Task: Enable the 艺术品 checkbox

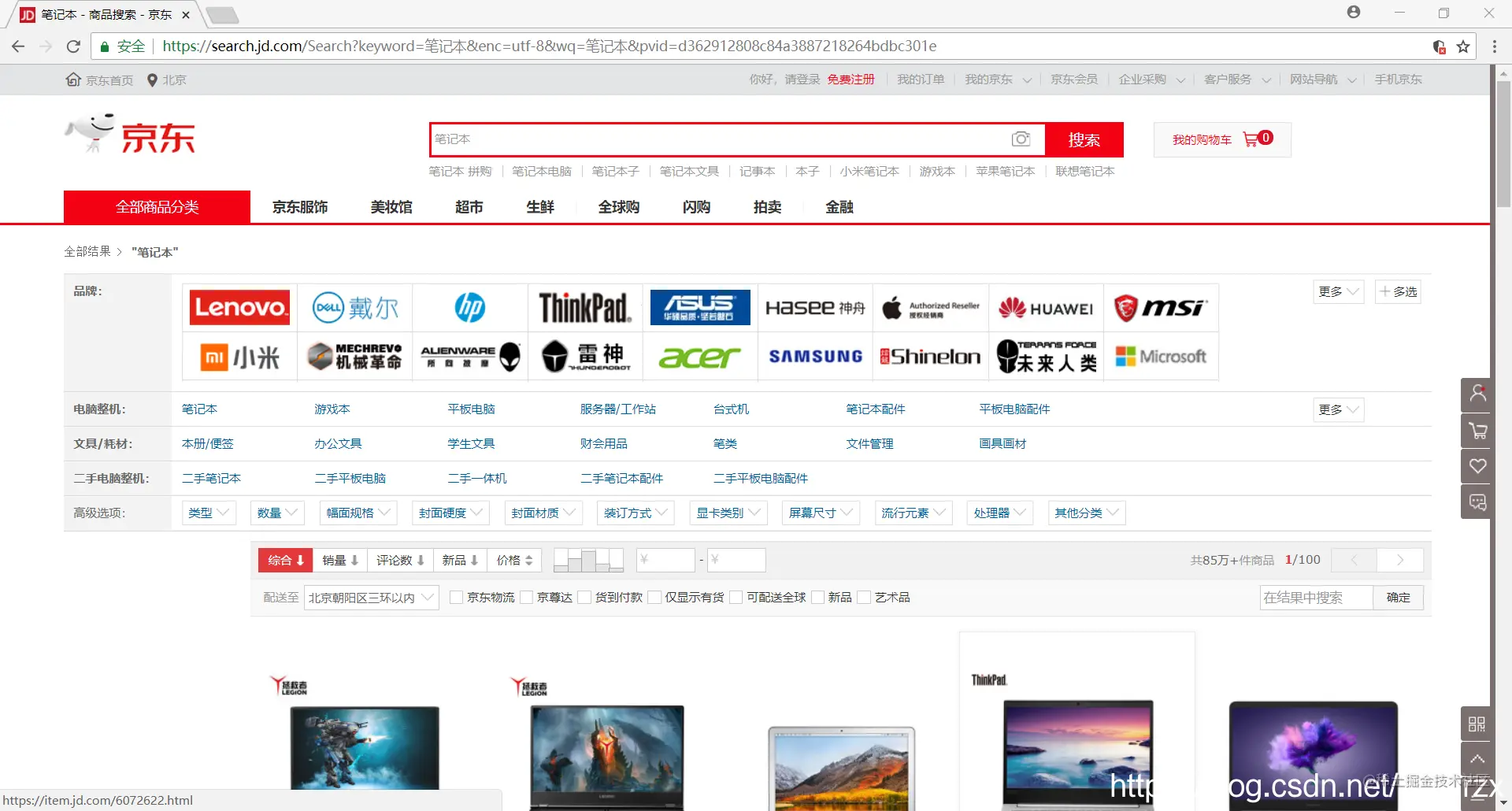Action: [x=864, y=598]
